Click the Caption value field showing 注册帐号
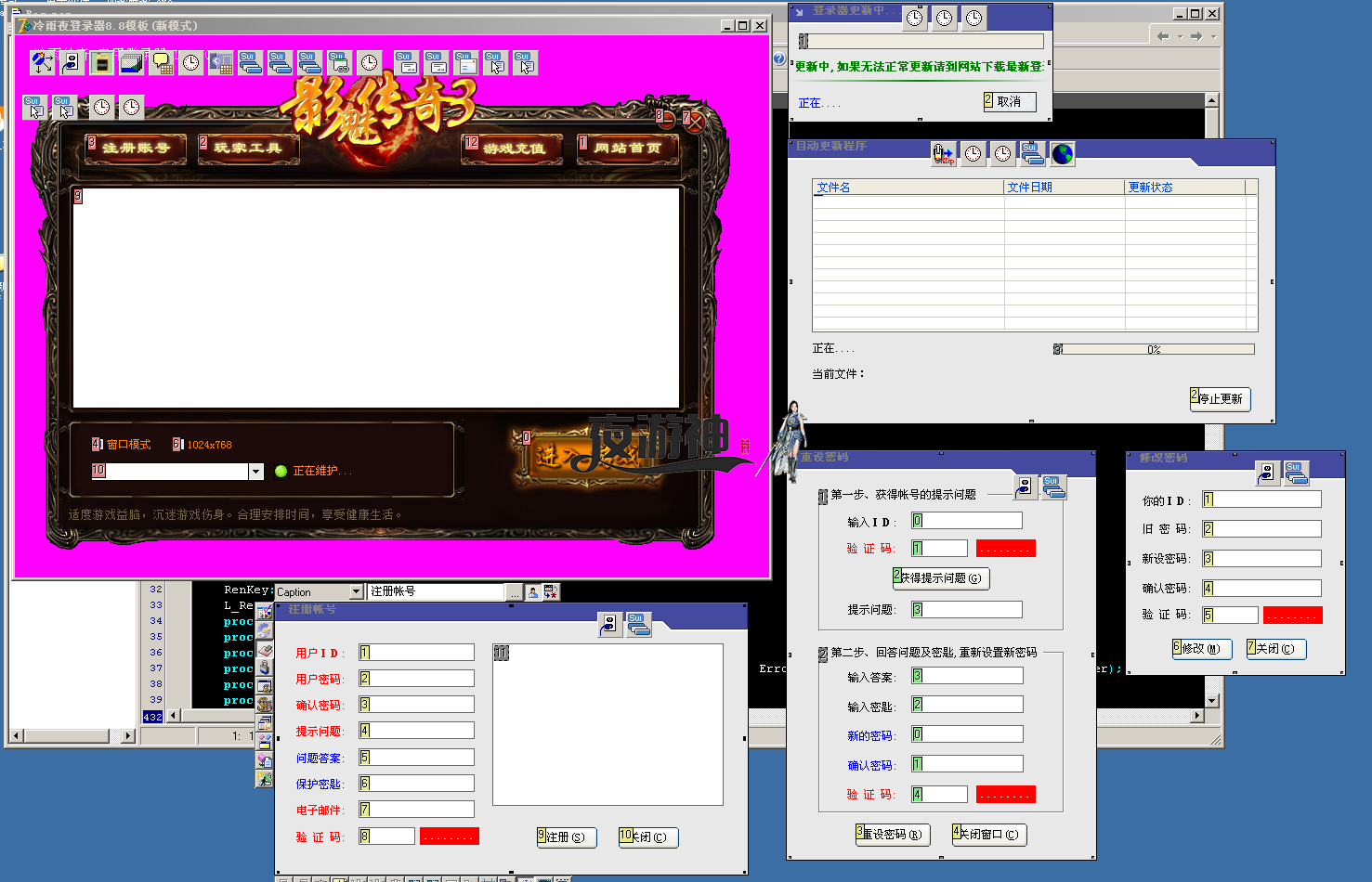Viewport: 1372px width, 882px height. click(x=437, y=592)
